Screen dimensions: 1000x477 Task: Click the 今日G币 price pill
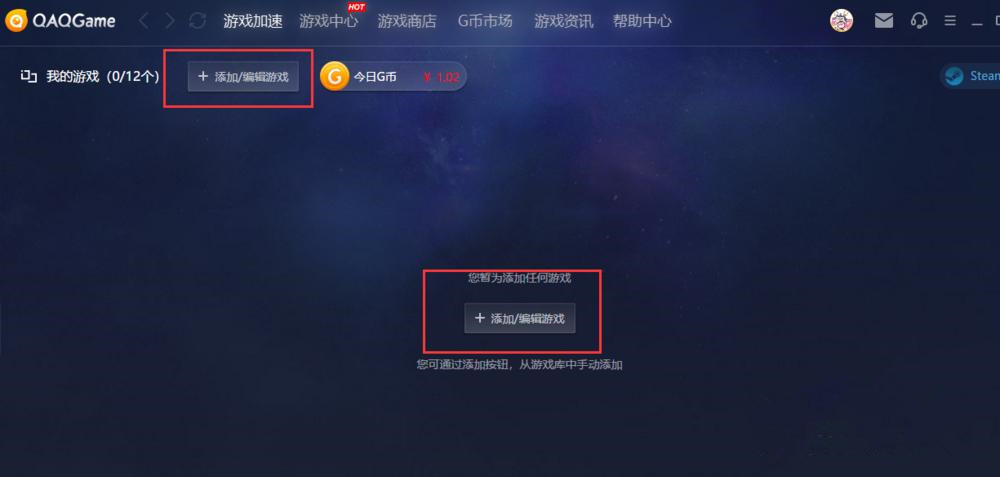[393, 77]
